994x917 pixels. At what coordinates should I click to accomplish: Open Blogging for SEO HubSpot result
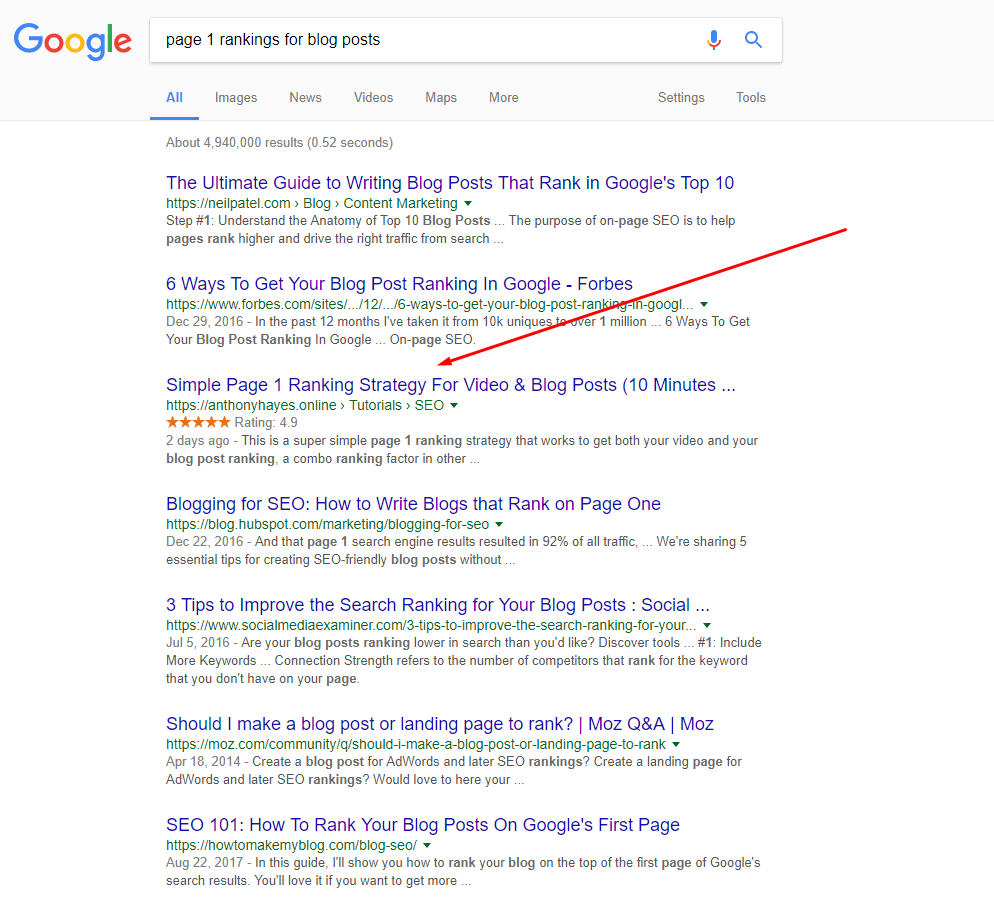pos(413,504)
